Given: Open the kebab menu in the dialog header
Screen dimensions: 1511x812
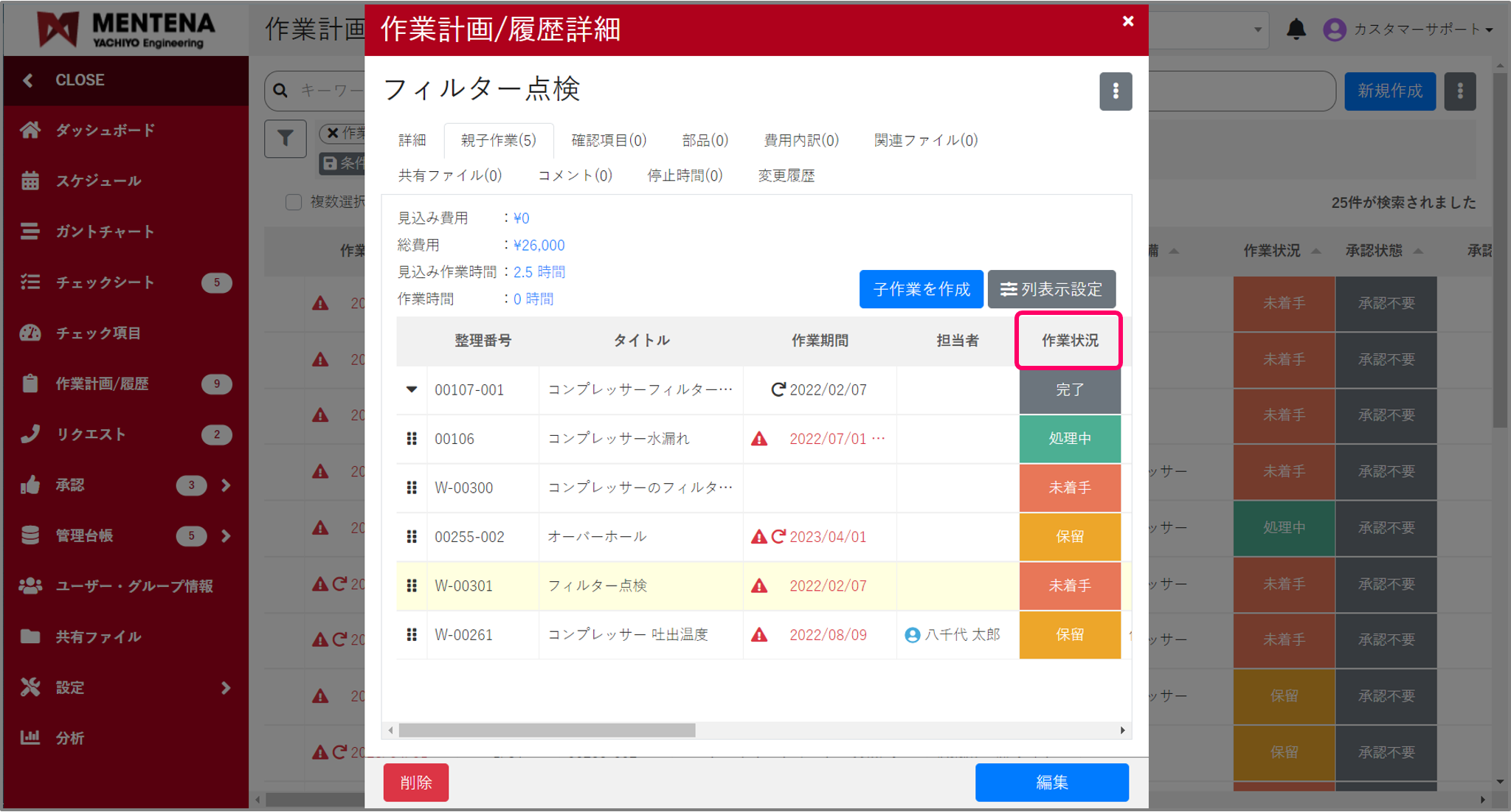Looking at the screenshot, I should (1116, 91).
